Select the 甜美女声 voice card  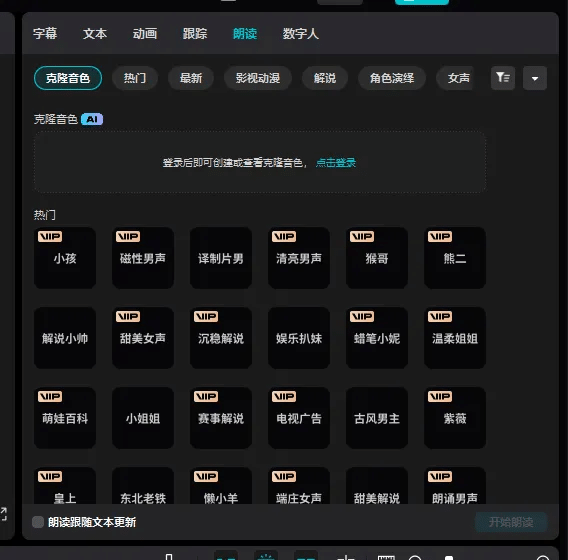coord(143,338)
